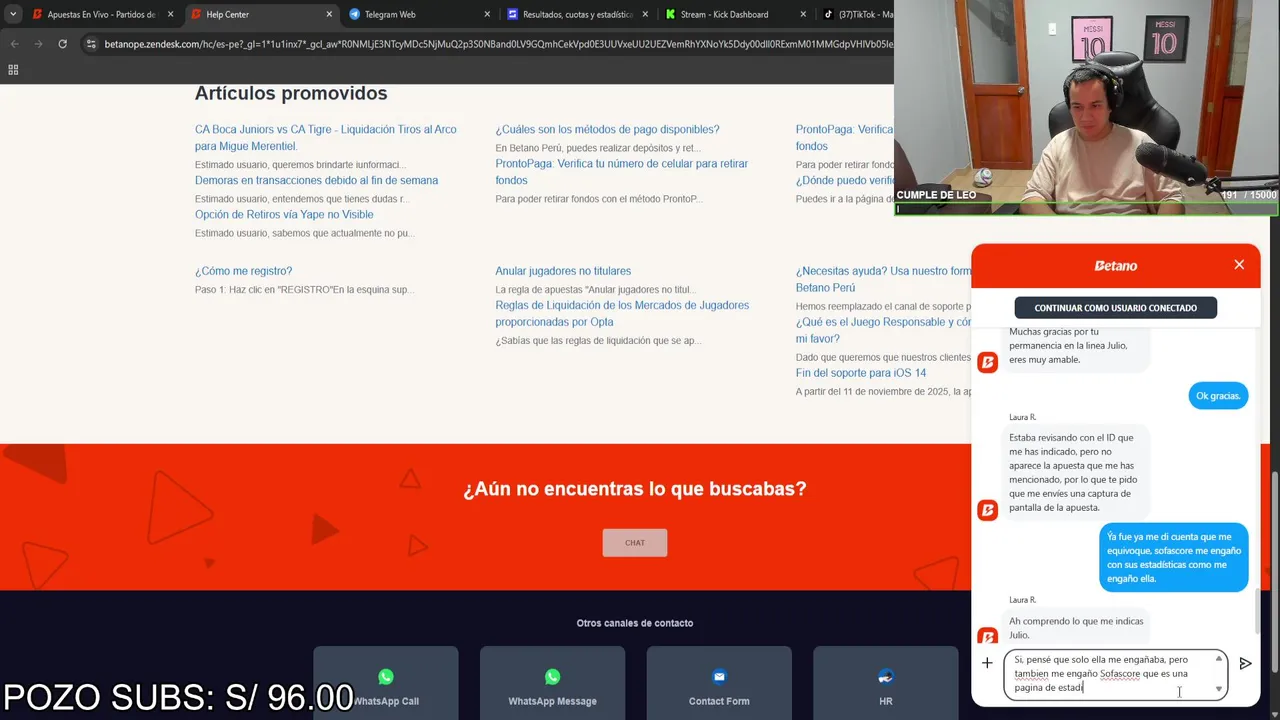Click the CHAT button in red banner
Image resolution: width=1280 pixels, height=720 pixels.
[x=635, y=543]
